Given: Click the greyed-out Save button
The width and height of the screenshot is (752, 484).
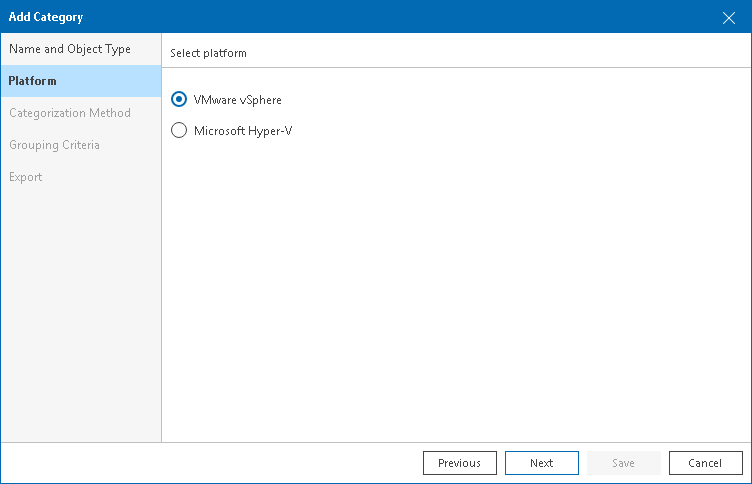Looking at the screenshot, I should (623, 463).
